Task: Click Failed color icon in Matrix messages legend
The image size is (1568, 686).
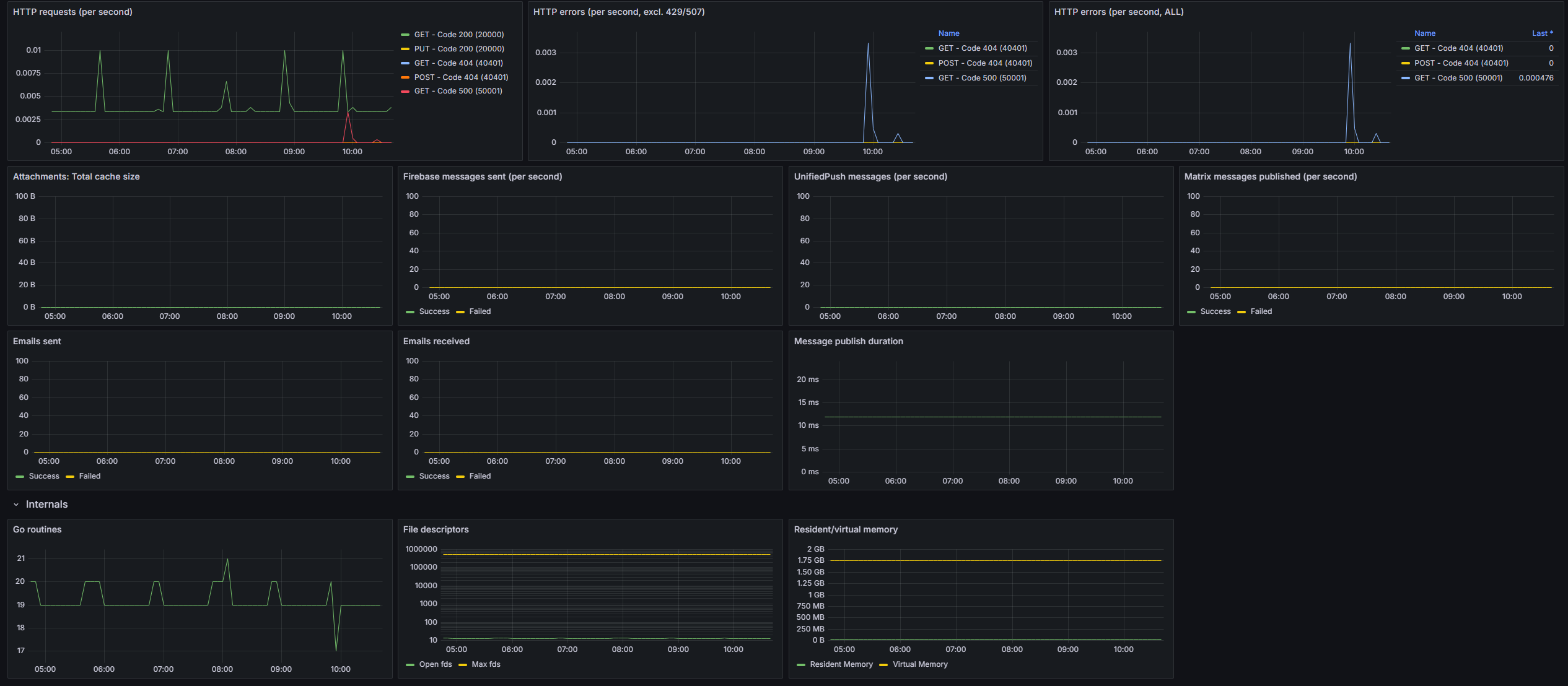Action: pyautogui.click(x=1242, y=312)
